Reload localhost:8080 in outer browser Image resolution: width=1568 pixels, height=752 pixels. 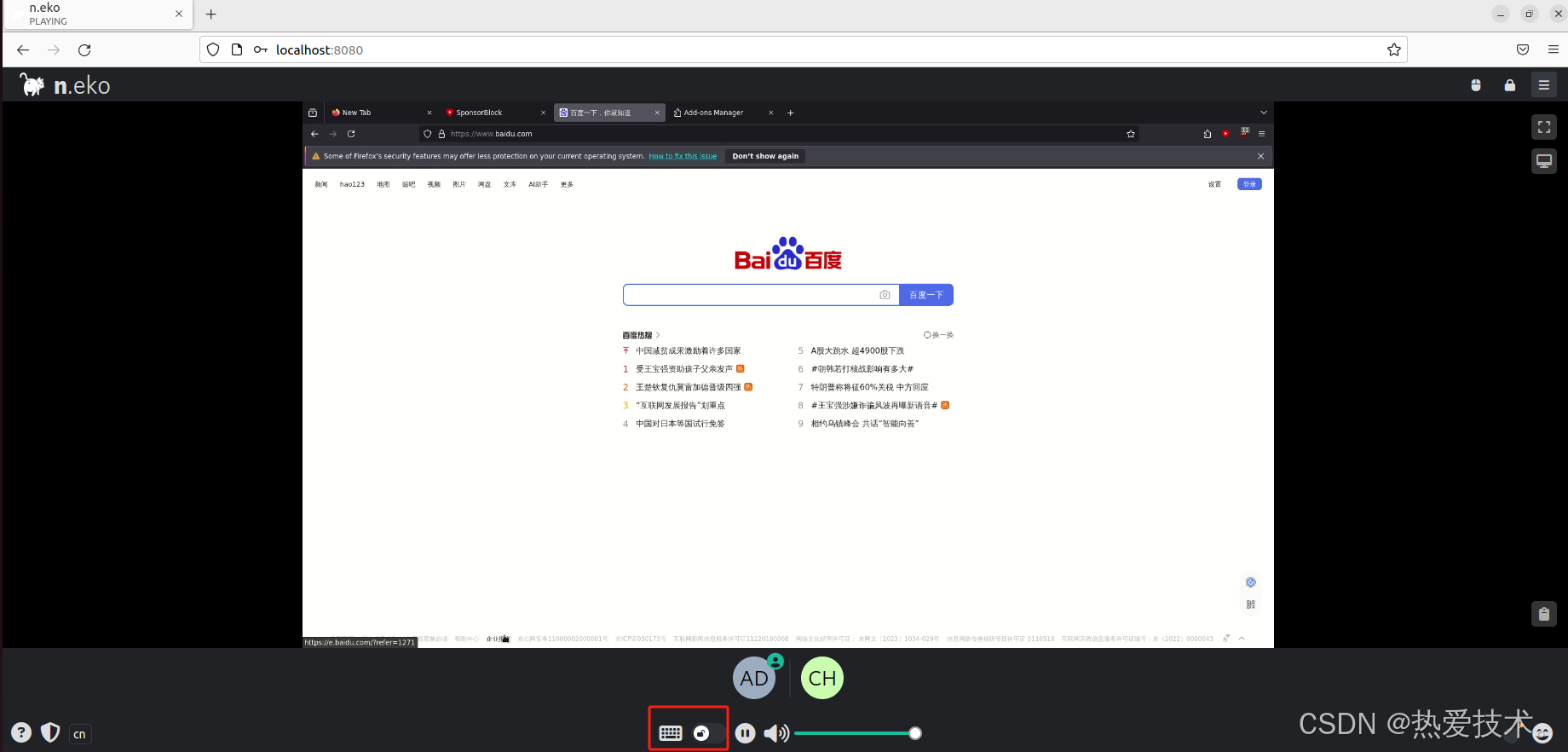click(84, 49)
